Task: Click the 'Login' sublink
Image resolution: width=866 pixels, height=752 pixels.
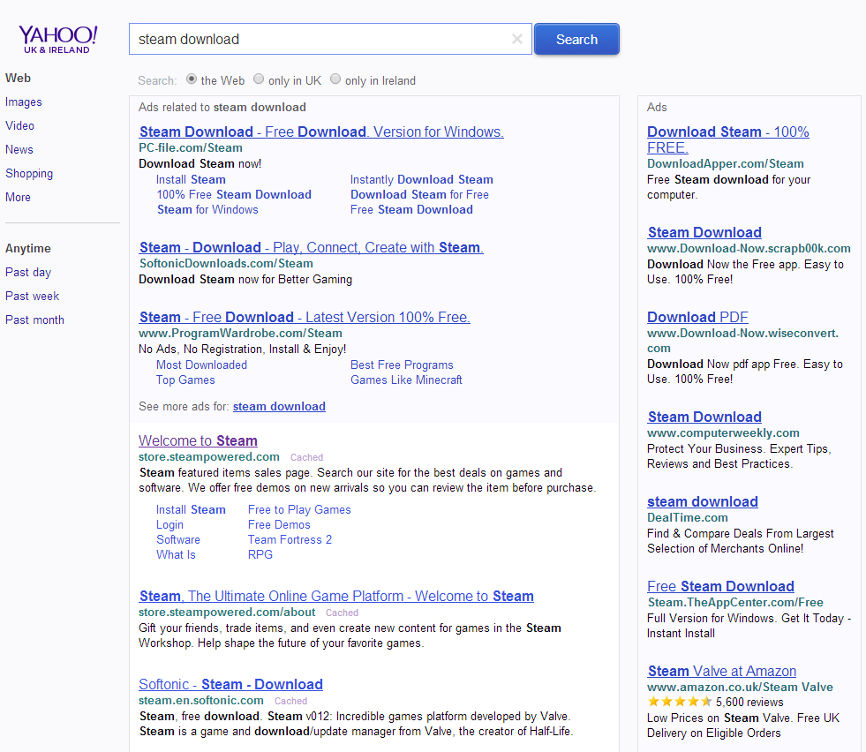Action: pyautogui.click(x=170, y=525)
